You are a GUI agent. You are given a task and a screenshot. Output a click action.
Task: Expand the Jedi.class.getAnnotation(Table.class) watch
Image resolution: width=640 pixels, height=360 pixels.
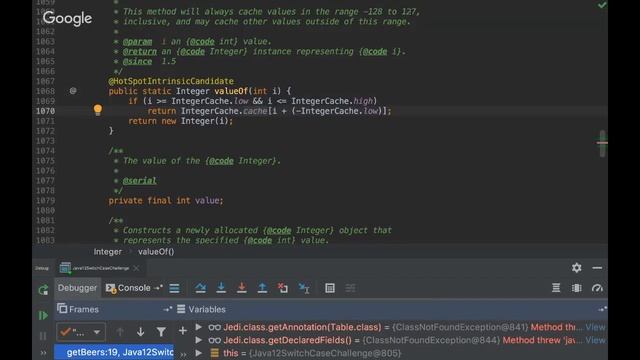199,327
